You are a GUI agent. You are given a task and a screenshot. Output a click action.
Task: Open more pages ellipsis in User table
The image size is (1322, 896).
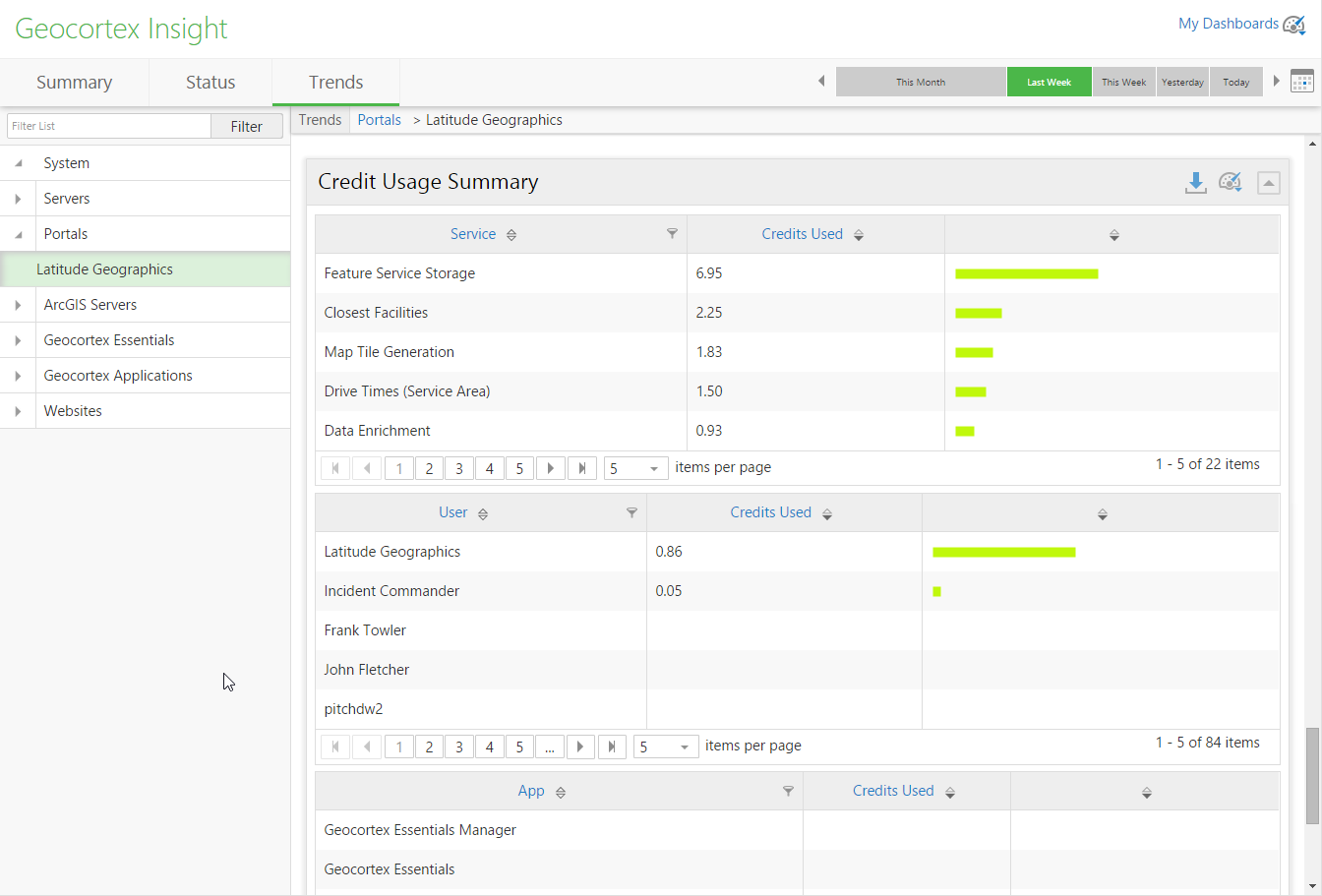(550, 747)
